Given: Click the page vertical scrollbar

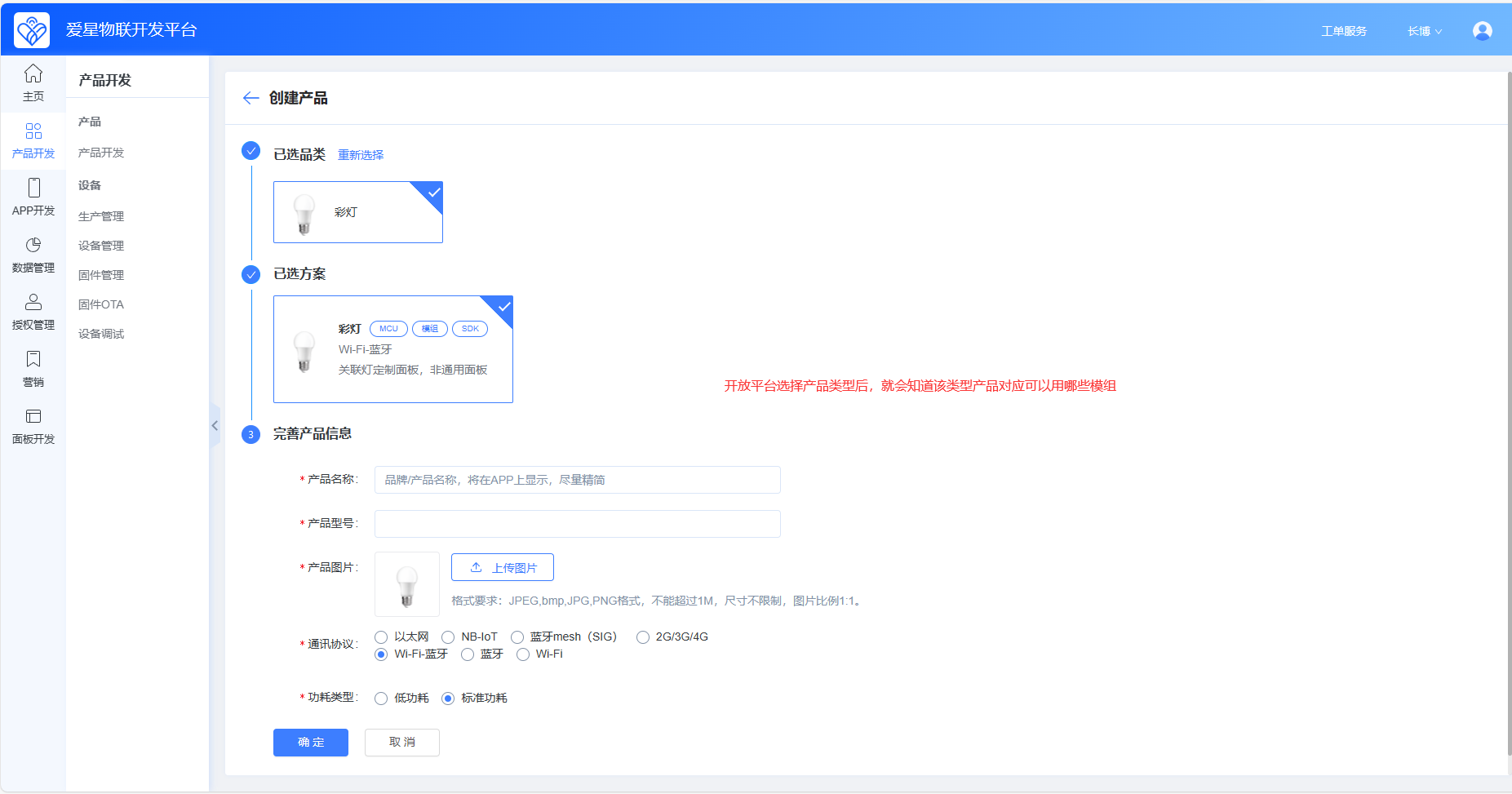Looking at the screenshot, I should pos(1509,413).
